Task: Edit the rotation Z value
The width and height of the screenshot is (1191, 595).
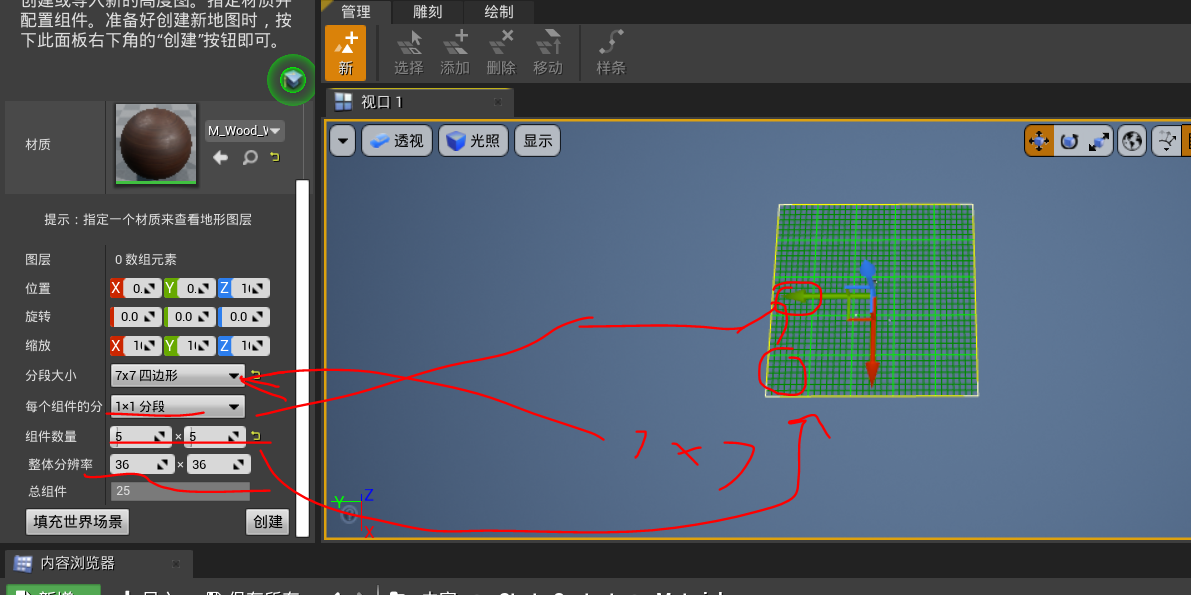Action: (244, 317)
